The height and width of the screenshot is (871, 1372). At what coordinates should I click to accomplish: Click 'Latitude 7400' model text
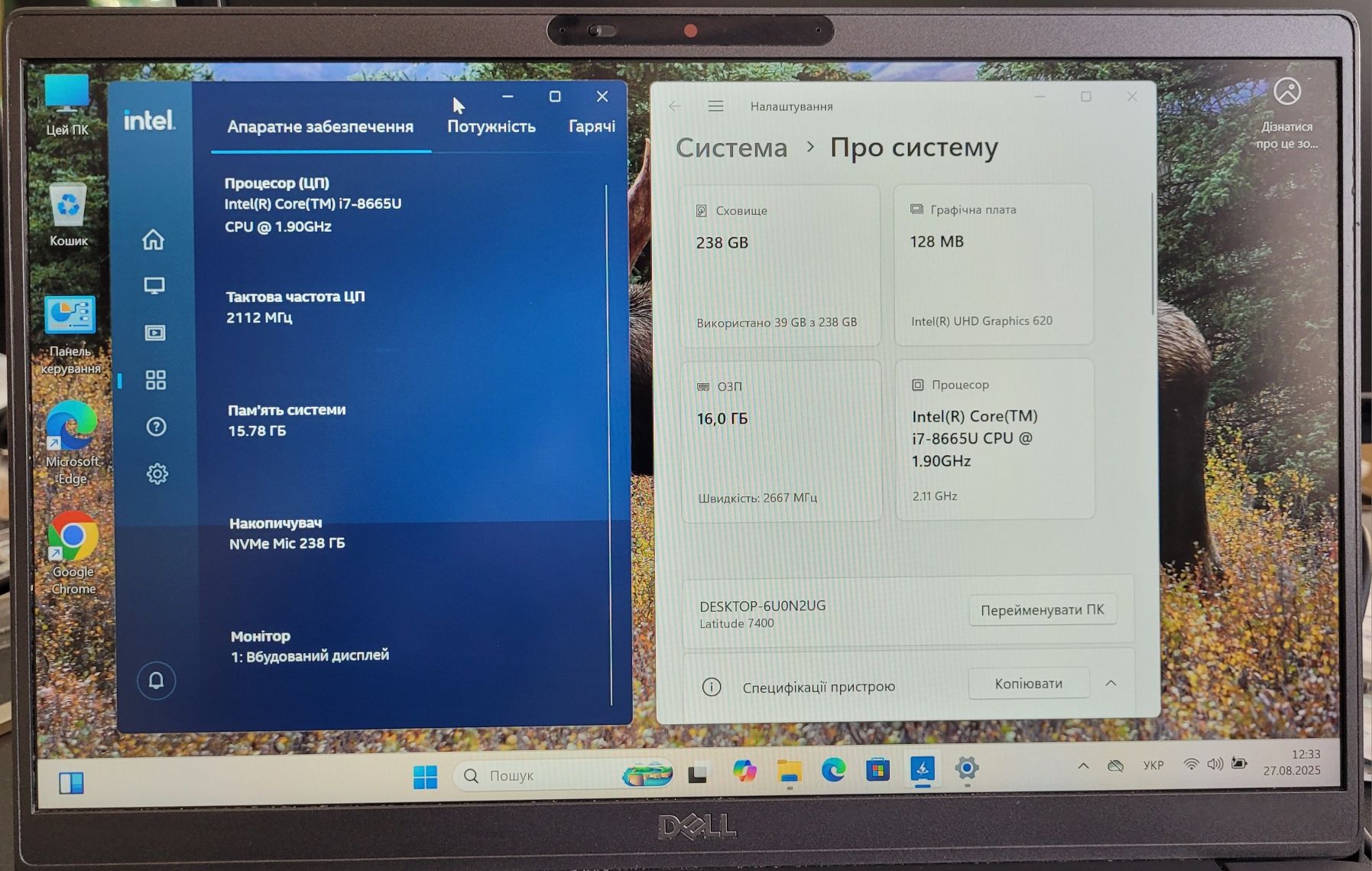(x=737, y=623)
